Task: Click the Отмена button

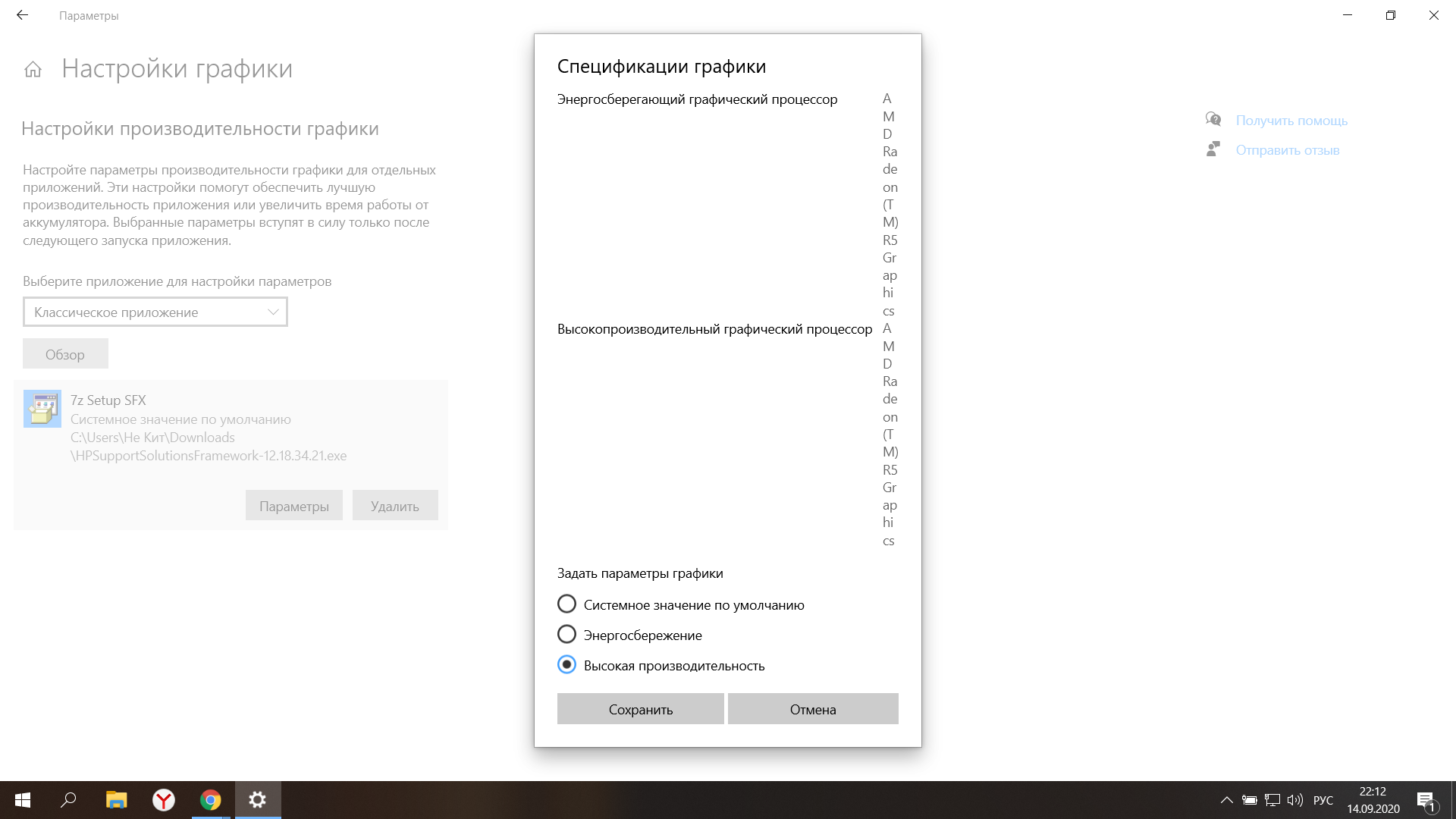Action: point(813,709)
